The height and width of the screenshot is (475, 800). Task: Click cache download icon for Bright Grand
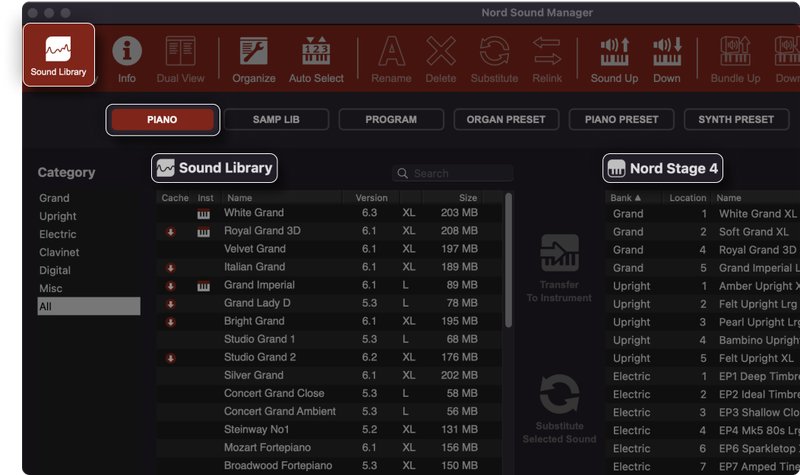(171, 322)
